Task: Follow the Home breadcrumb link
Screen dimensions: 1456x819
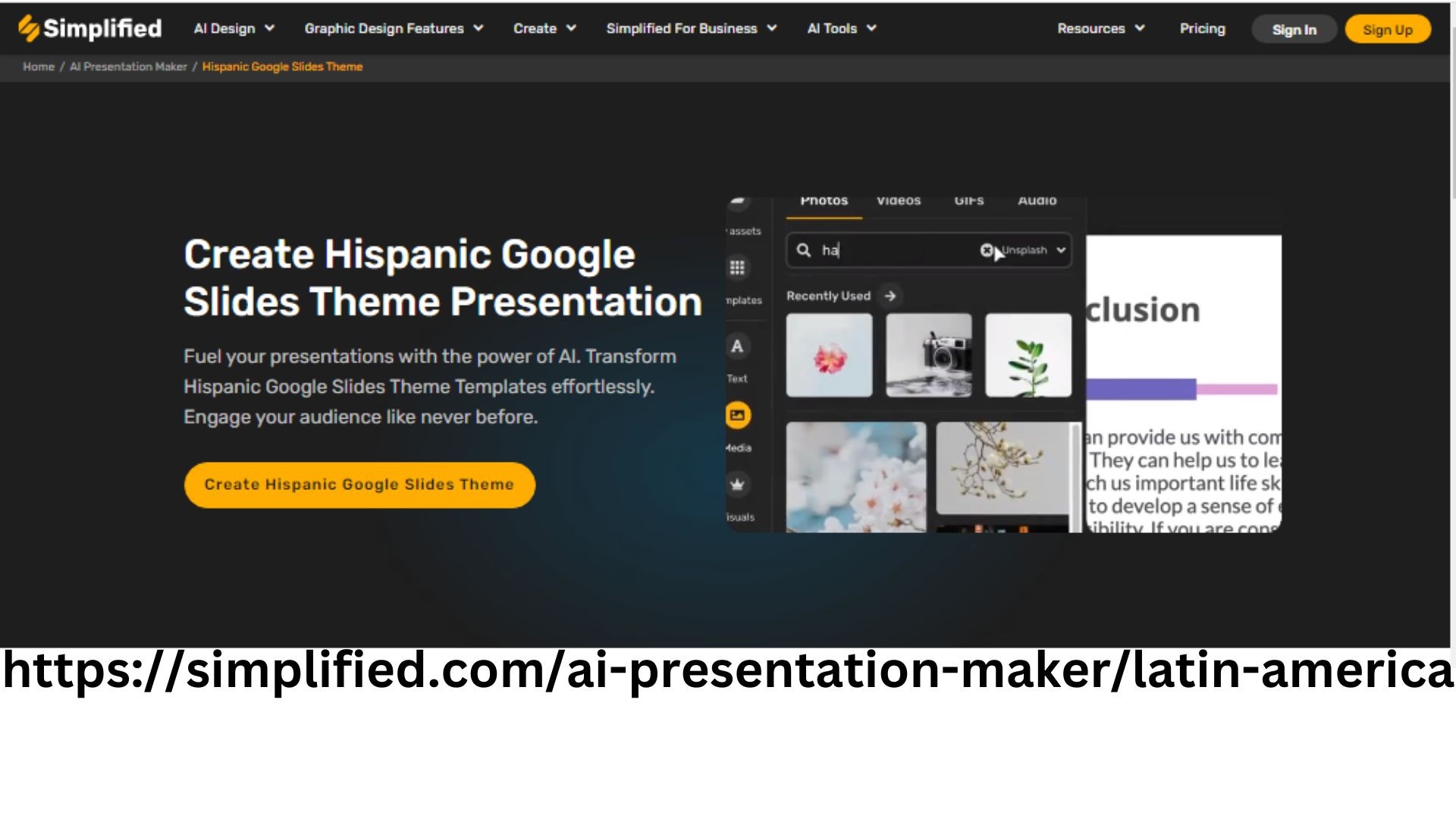Action: click(39, 67)
